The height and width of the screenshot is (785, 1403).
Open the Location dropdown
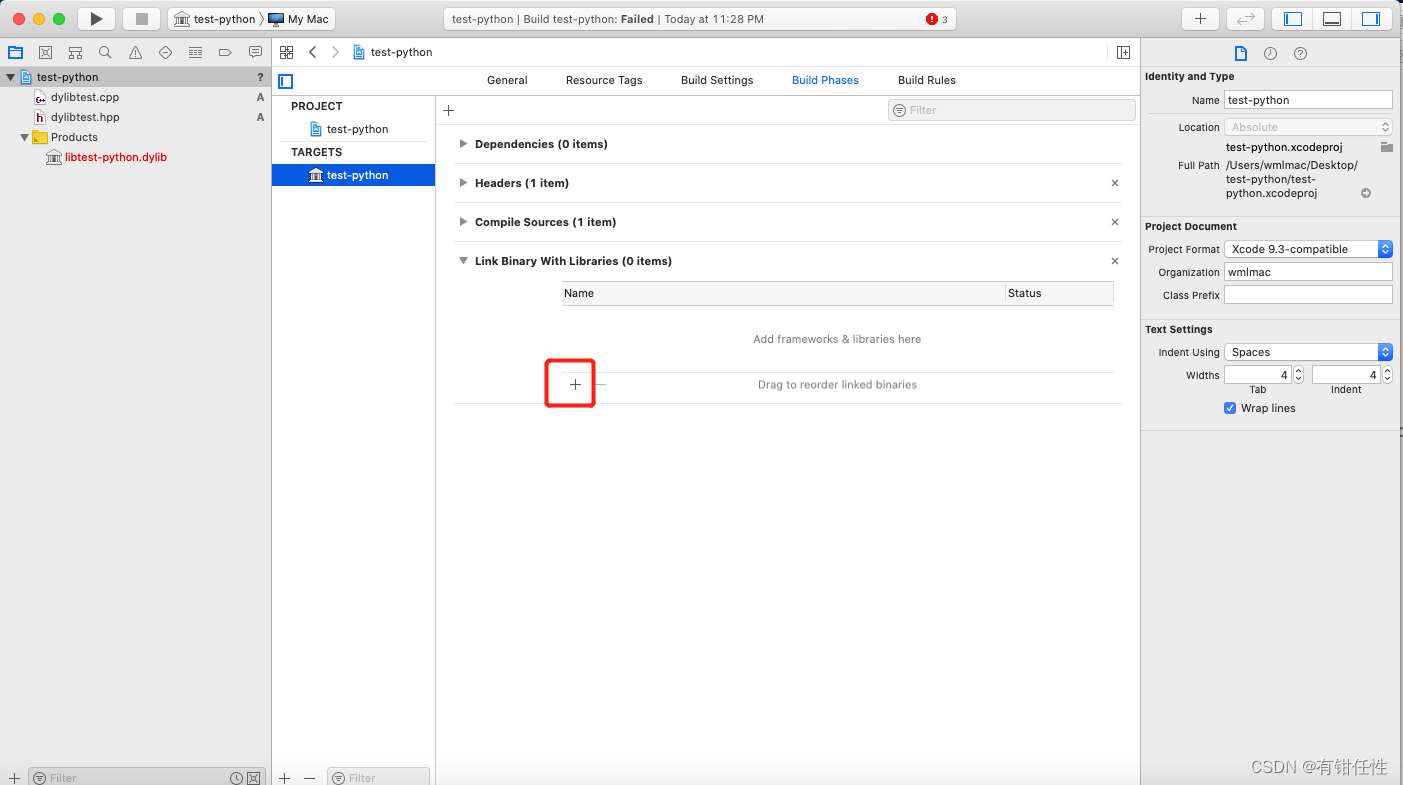(1308, 127)
